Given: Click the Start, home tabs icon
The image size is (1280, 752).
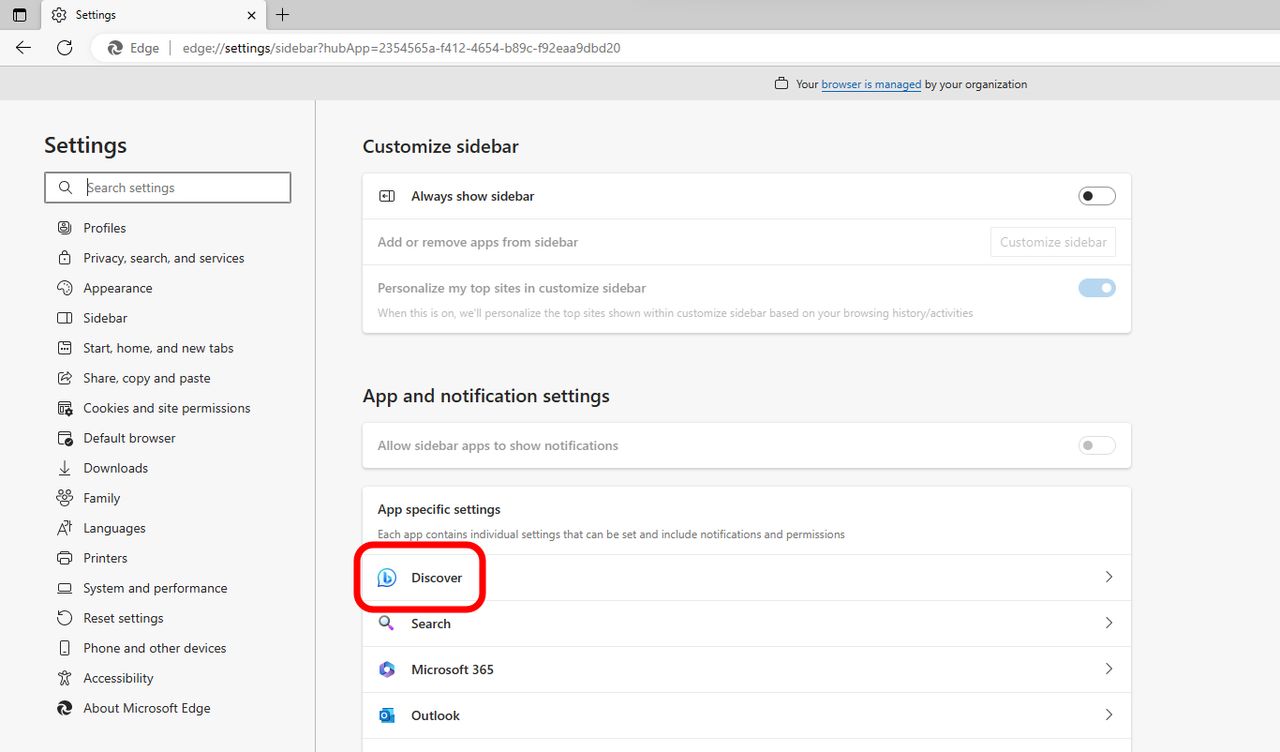Looking at the screenshot, I should [x=65, y=348].
